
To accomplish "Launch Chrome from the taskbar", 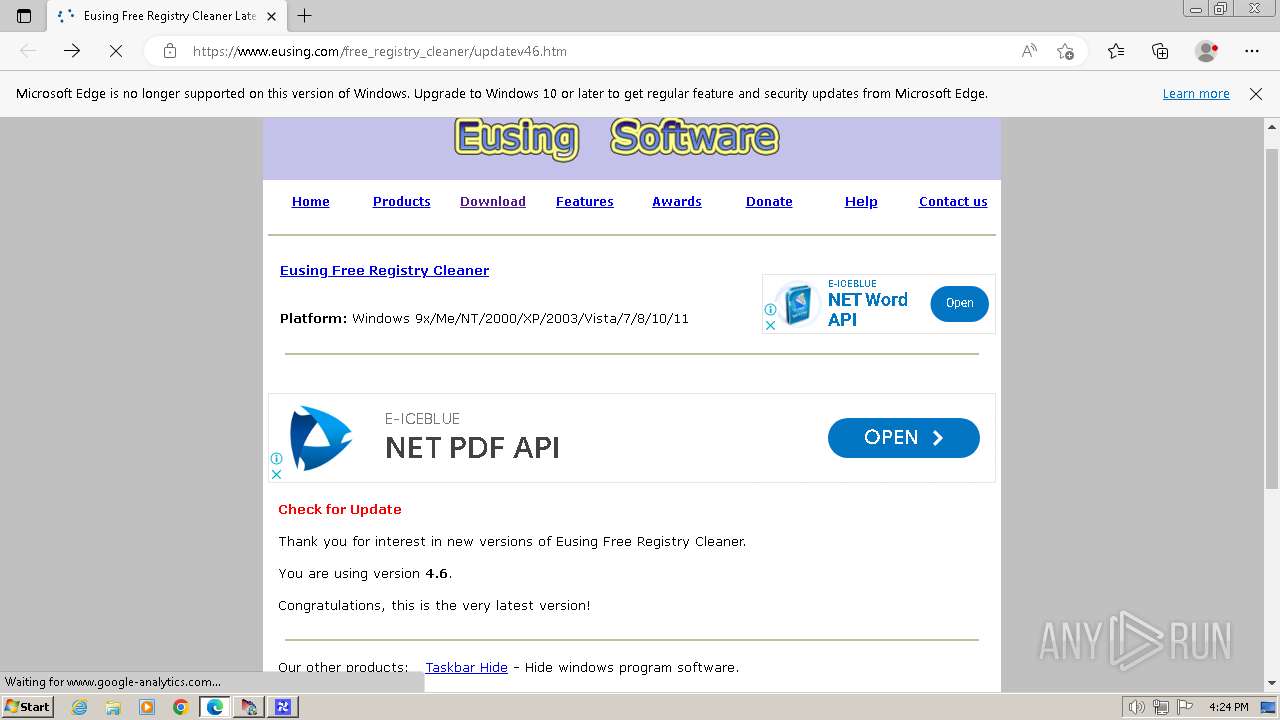I will point(180,707).
